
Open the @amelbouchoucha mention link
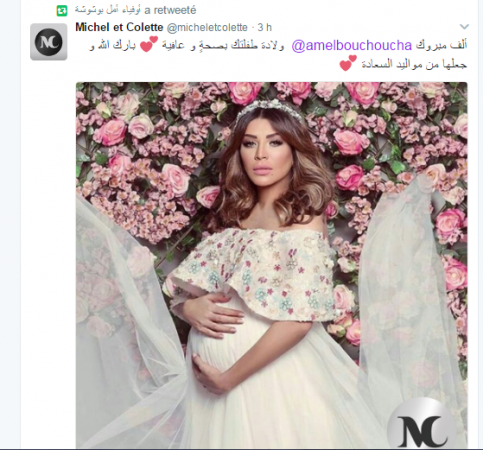tap(352, 46)
